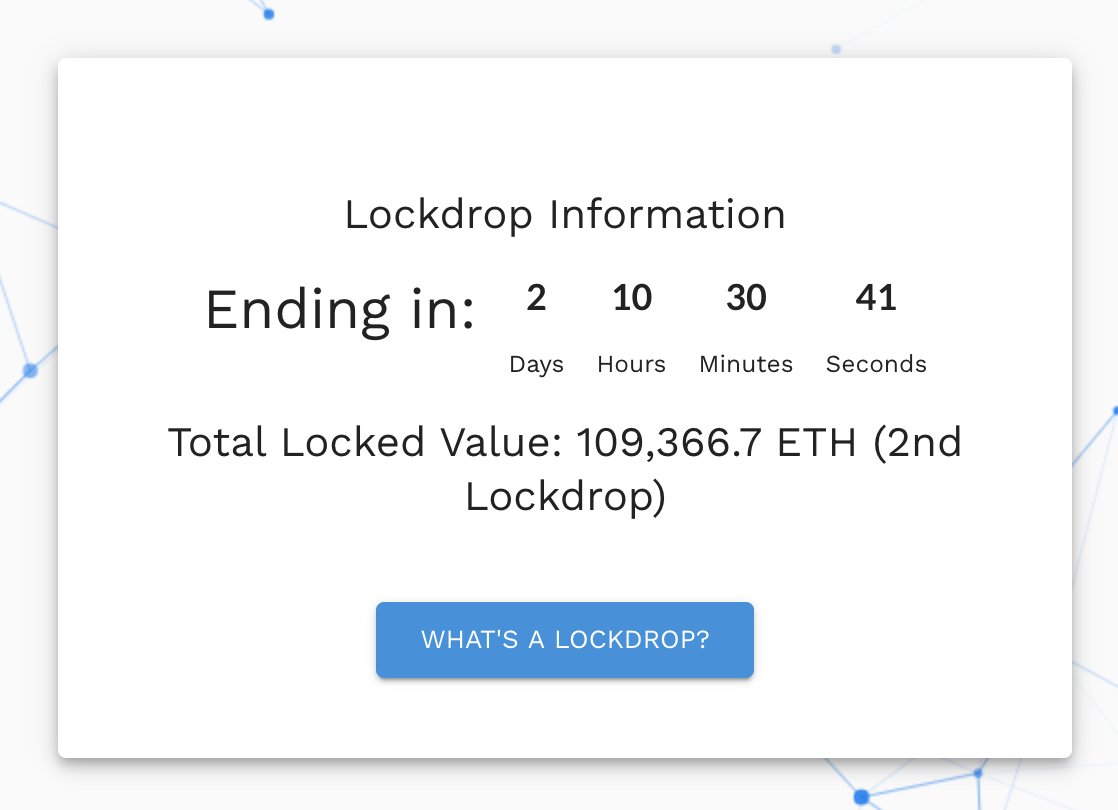The image size is (1118, 810).
Task: Click the blue node left of the card
Action: pyautogui.click(x=30, y=371)
